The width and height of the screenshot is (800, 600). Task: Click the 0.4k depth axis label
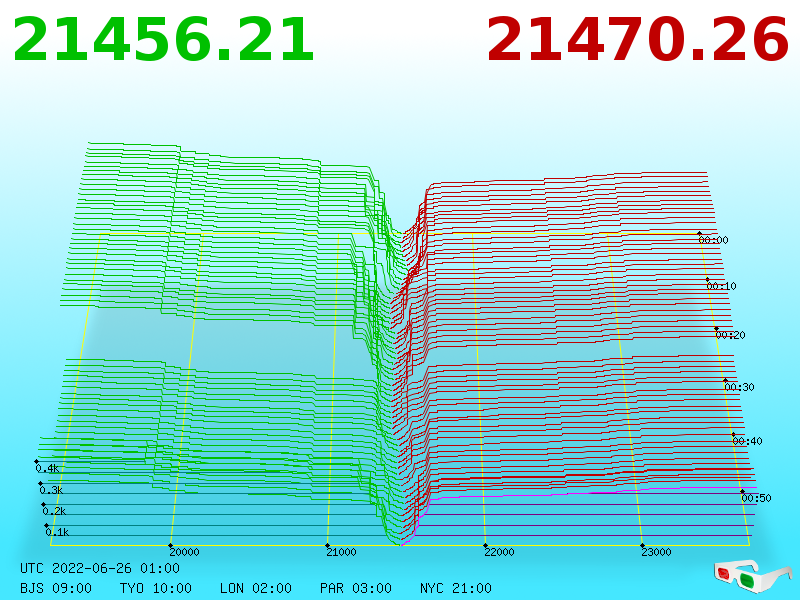point(47,468)
